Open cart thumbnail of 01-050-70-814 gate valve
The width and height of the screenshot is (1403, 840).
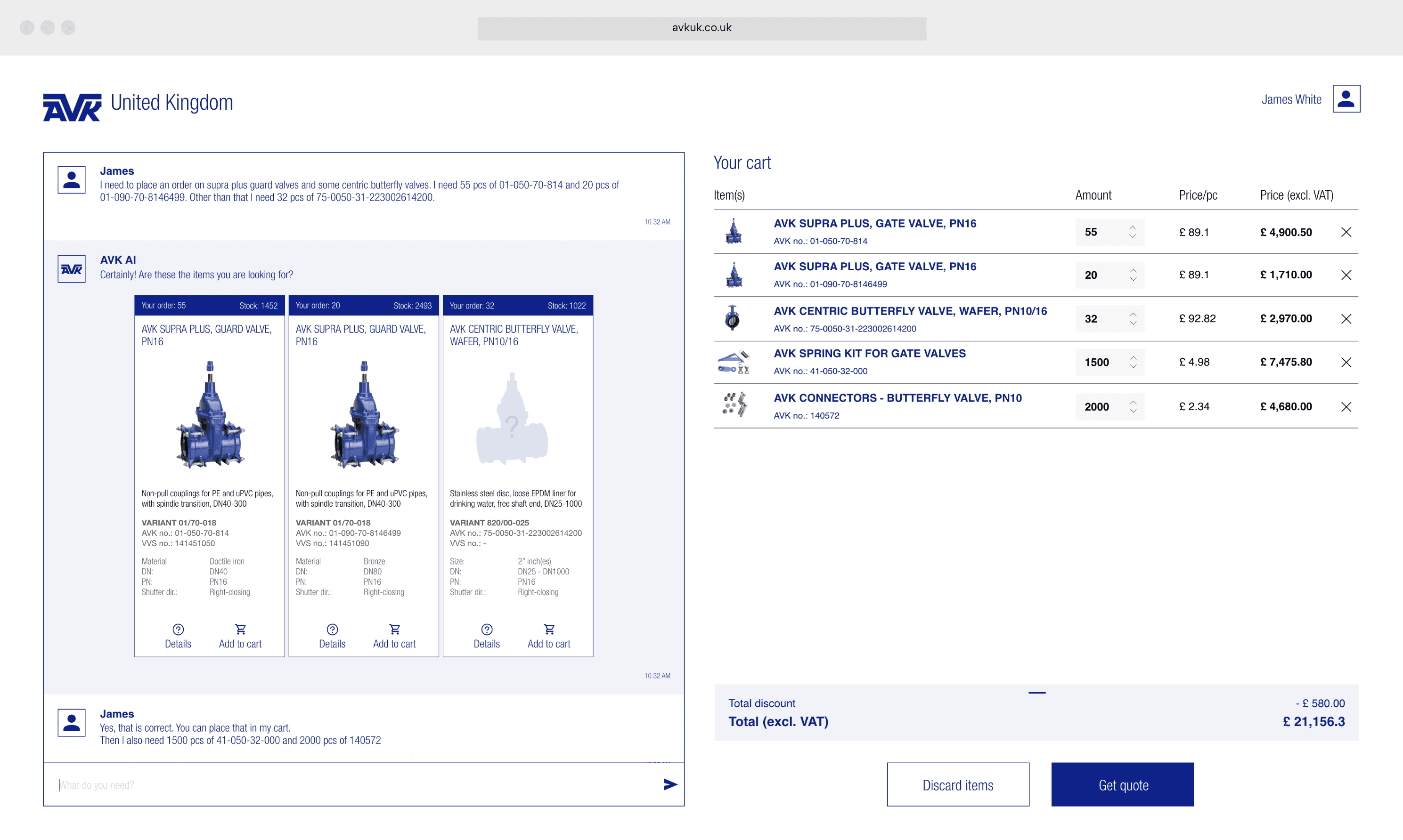click(x=734, y=231)
